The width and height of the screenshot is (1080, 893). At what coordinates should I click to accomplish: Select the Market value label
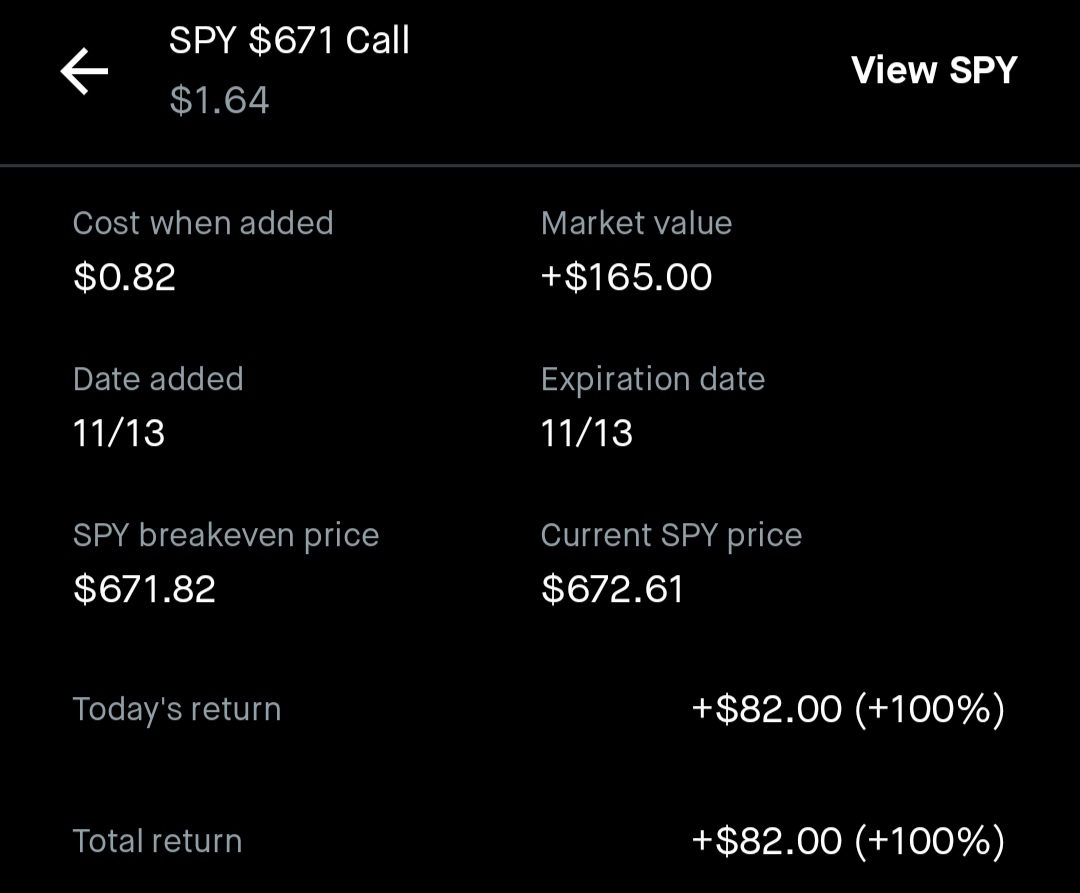(x=636, y=223)
